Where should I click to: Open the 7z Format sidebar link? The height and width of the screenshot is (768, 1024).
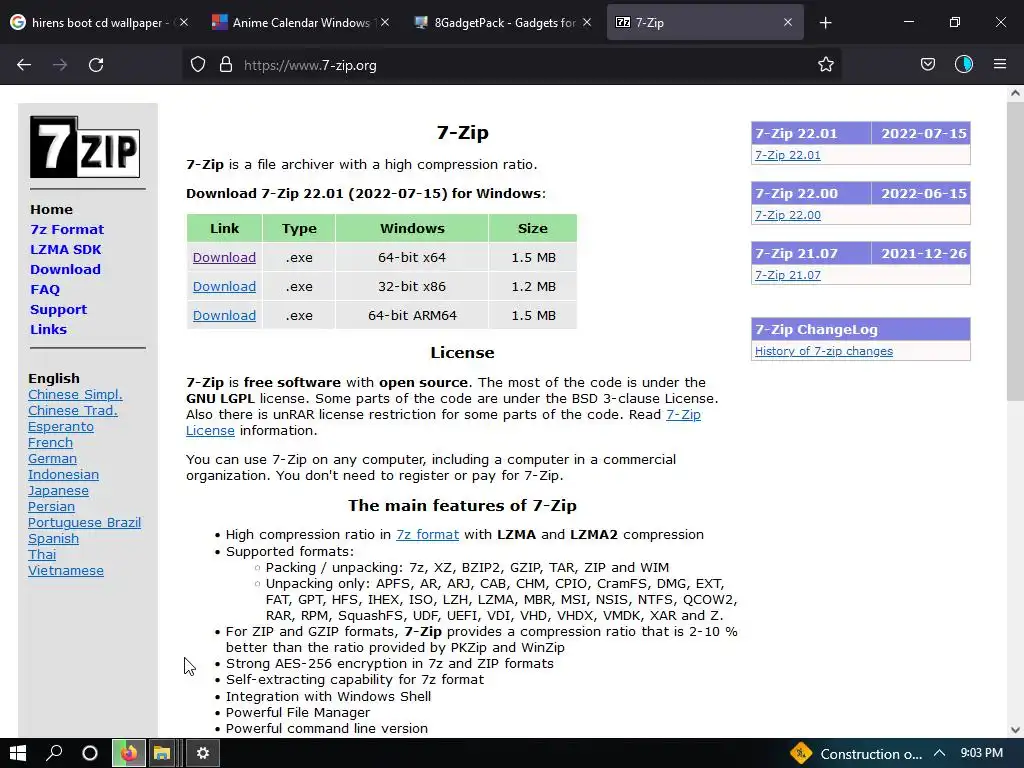point(67,229)
